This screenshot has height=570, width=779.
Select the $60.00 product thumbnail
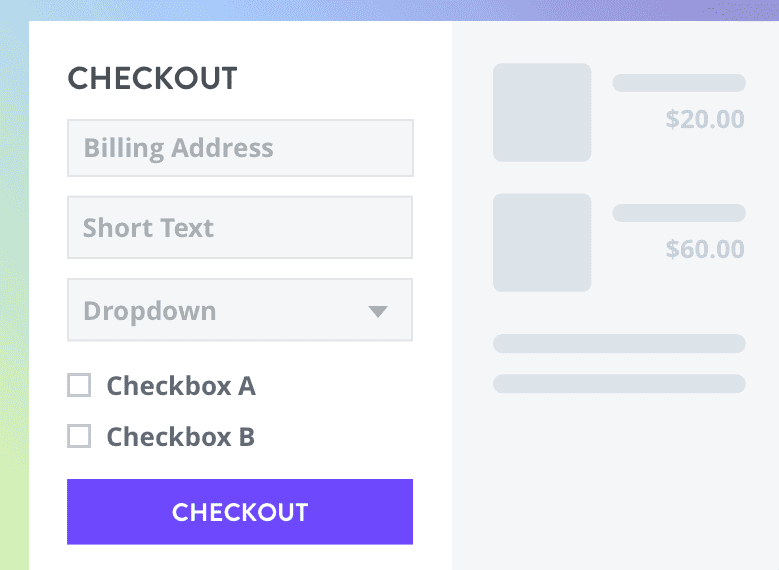pyautogui.click(x=542, y=242)
